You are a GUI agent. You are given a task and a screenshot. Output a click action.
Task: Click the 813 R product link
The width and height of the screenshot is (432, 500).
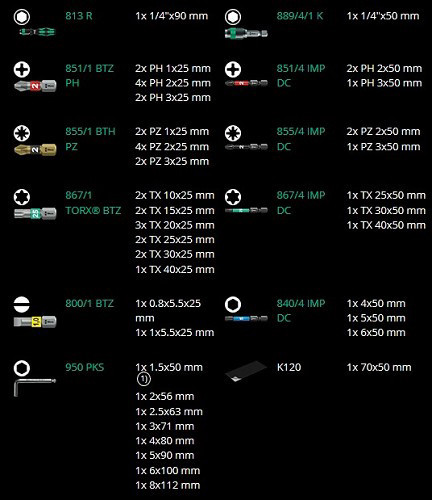[x=79, y=16]
